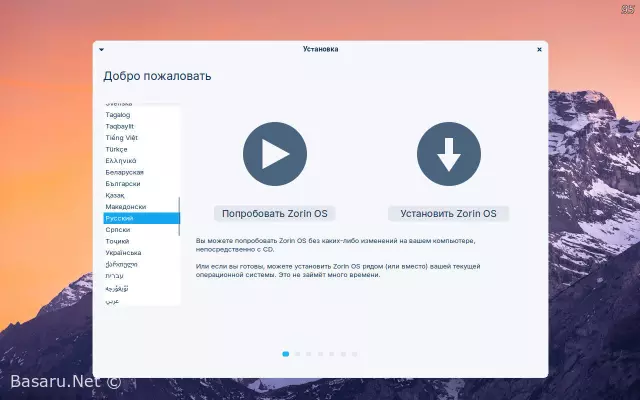Select Македонски language entry
This screenshot has height=400, width=640.
141,207
